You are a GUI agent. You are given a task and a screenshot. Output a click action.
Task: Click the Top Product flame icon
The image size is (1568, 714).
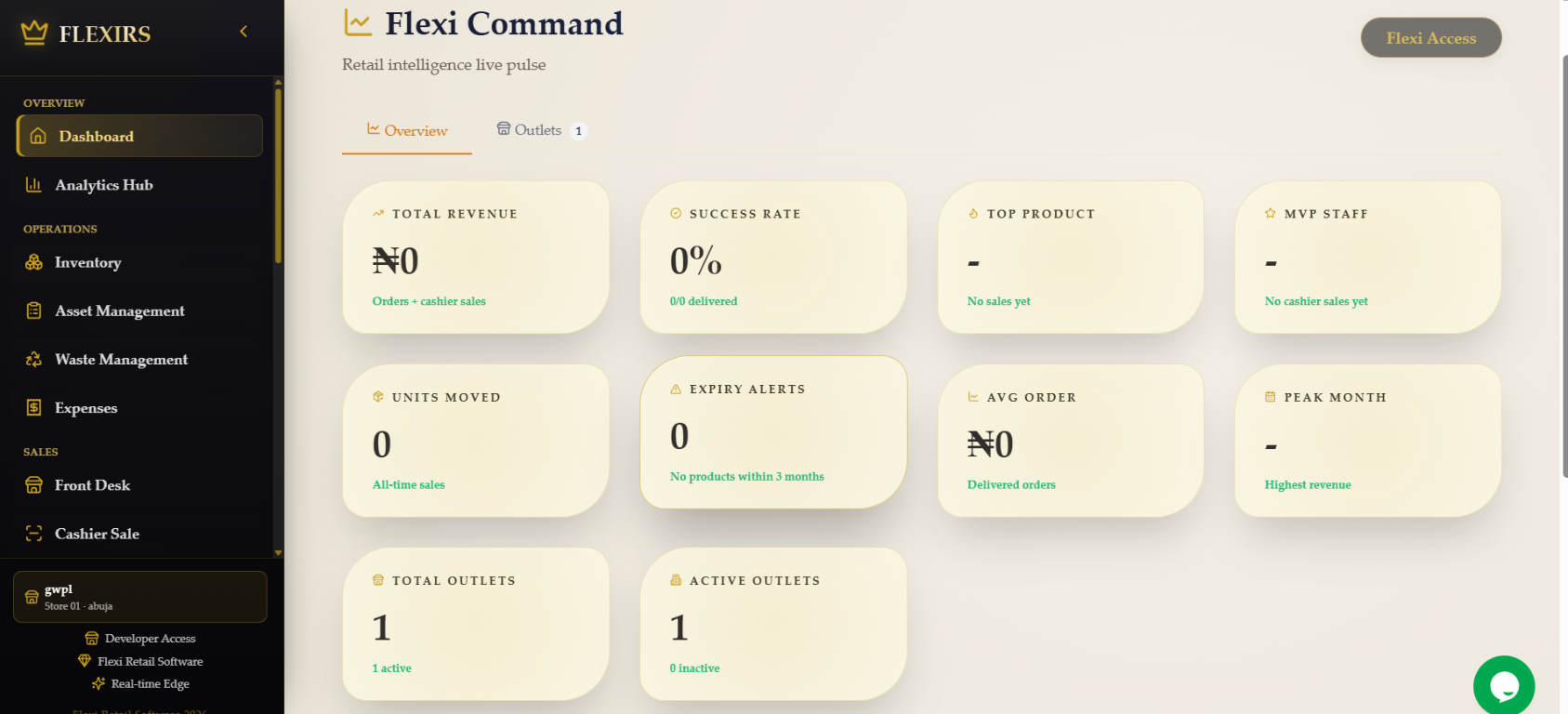tap(973, 214)
